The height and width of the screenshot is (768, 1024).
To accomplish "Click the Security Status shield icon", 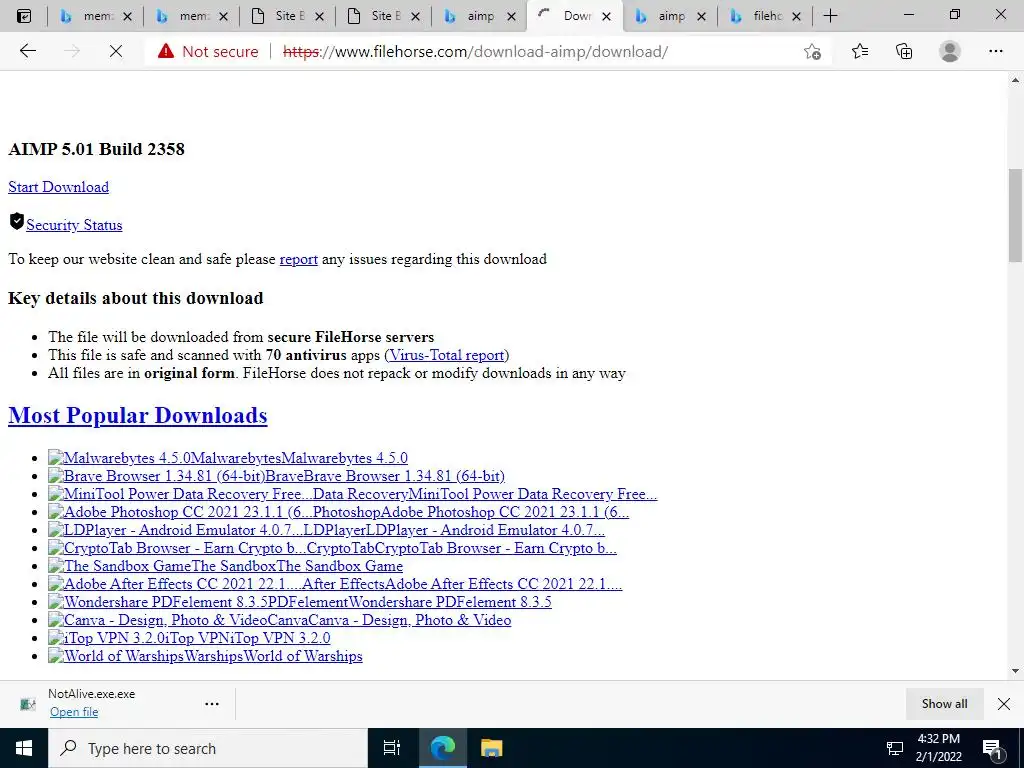I will coord(16,221).
